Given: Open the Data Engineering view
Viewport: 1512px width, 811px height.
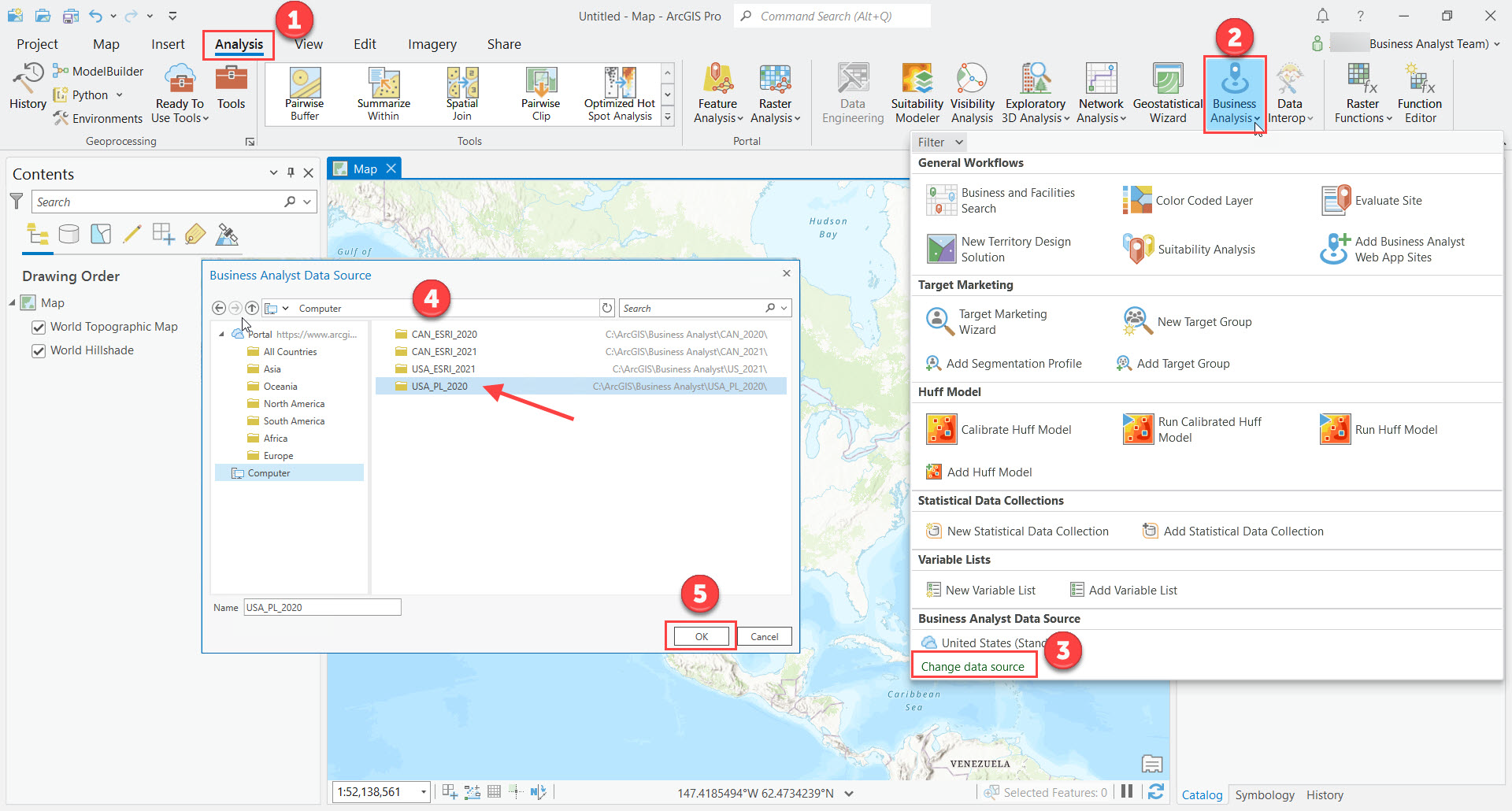Looking at the screenshot, I should [x=852, y=92].
